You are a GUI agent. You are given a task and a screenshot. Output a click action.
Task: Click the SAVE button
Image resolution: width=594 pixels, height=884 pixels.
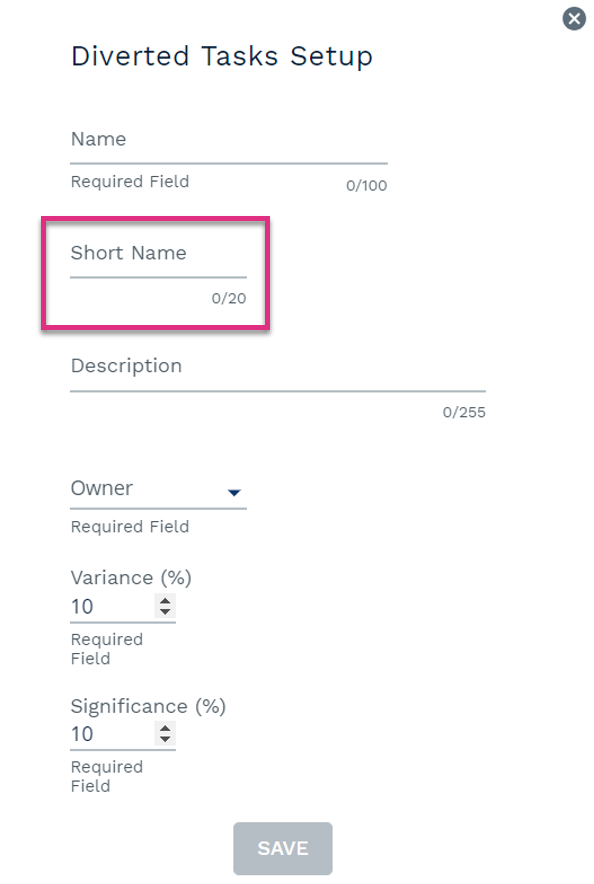[283, 848]
